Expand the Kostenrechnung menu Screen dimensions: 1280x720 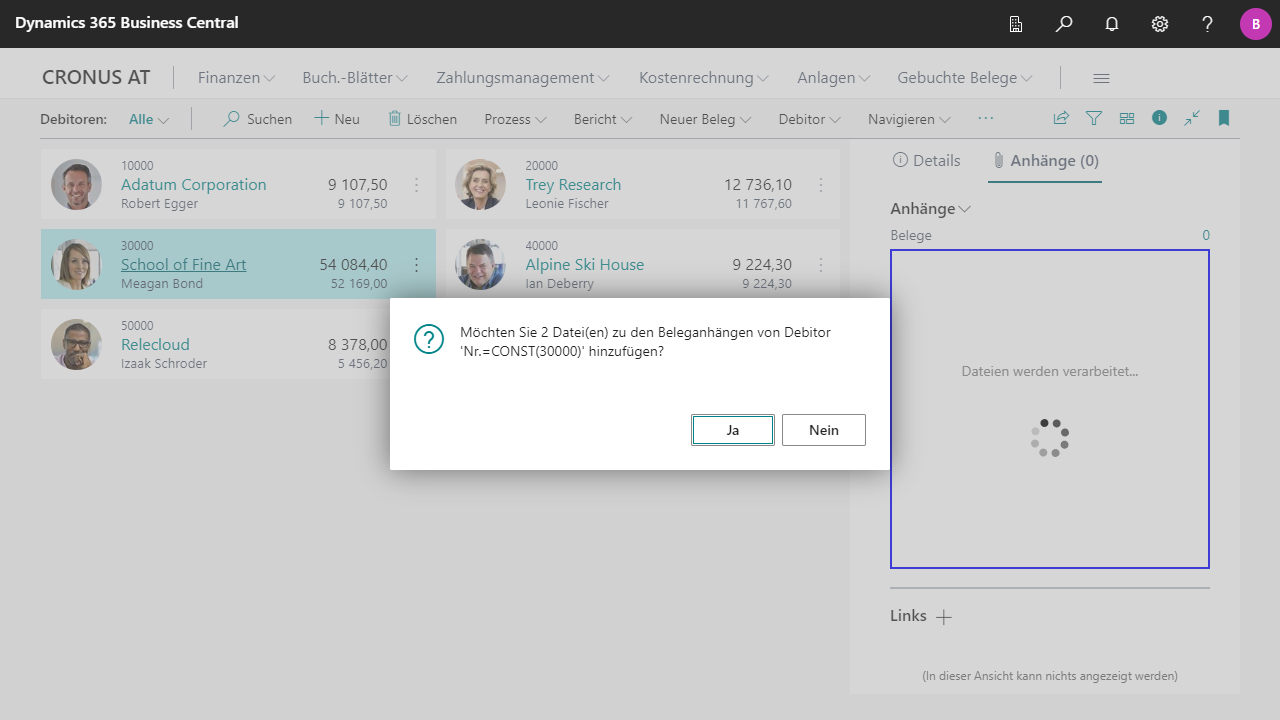pyautogui.click(x=704, y=78)
